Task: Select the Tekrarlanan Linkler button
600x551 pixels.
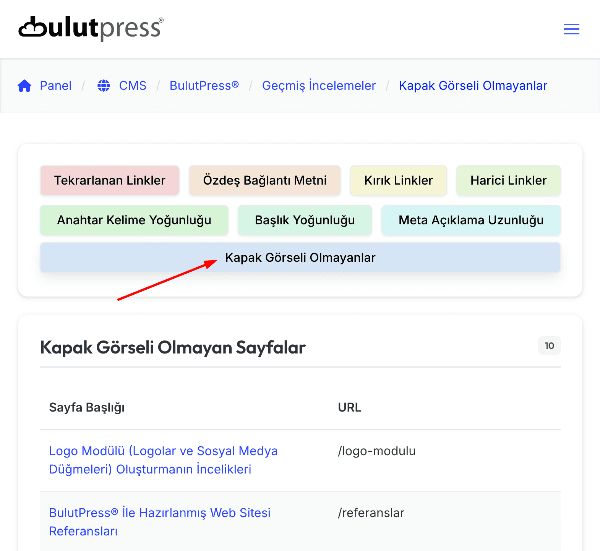Action: pyautogui.click(x=110, y=180)
